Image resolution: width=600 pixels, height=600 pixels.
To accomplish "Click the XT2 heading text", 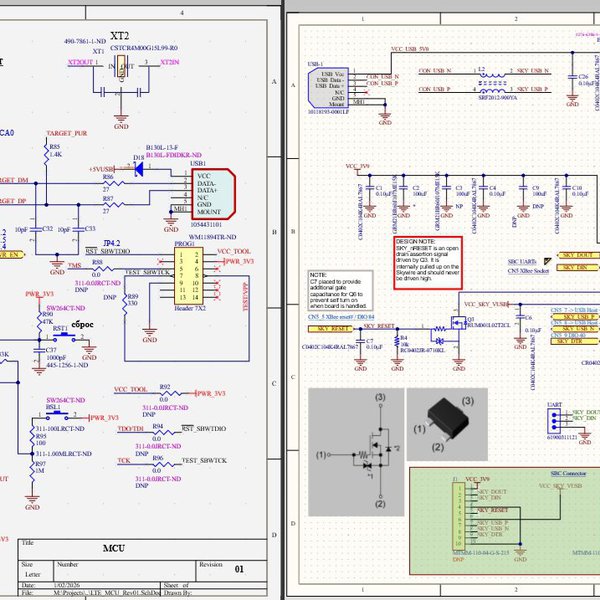I will click(x=119, y=36).
